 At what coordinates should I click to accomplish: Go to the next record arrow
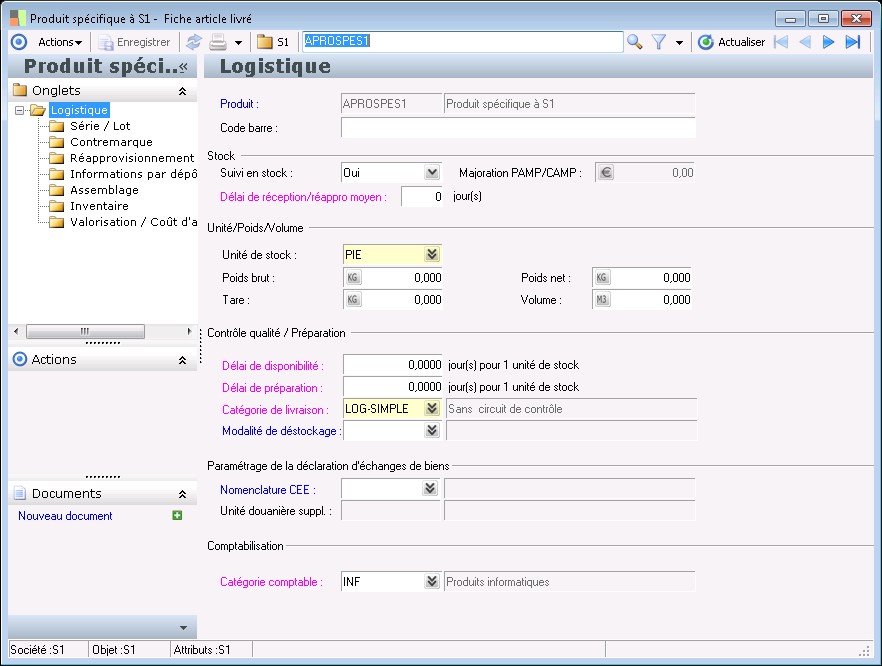point(828,42)
